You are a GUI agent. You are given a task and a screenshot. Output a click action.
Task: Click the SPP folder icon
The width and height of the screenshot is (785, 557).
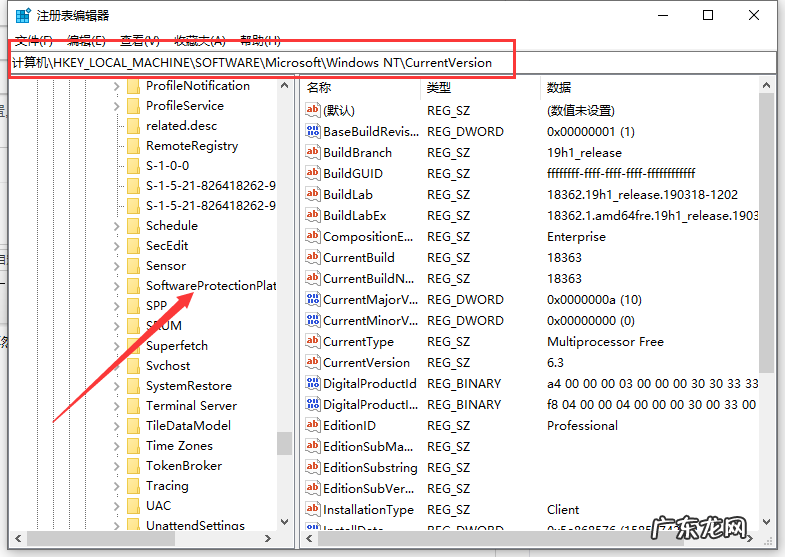133,306
